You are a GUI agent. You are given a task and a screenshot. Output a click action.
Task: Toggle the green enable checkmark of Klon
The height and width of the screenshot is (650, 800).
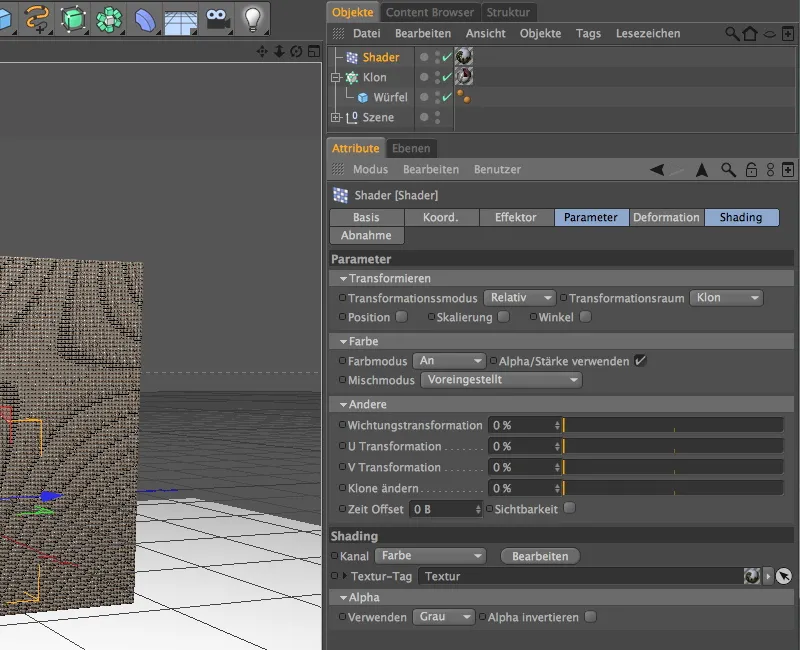point(445,77)
